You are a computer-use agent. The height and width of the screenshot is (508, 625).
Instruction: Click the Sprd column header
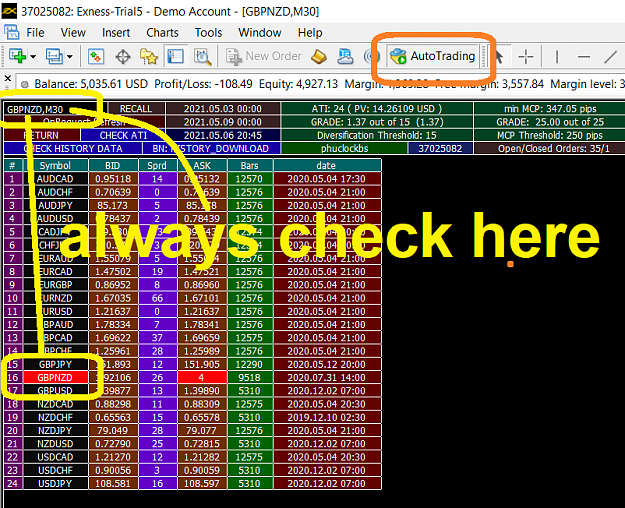(x=157, y=165)
